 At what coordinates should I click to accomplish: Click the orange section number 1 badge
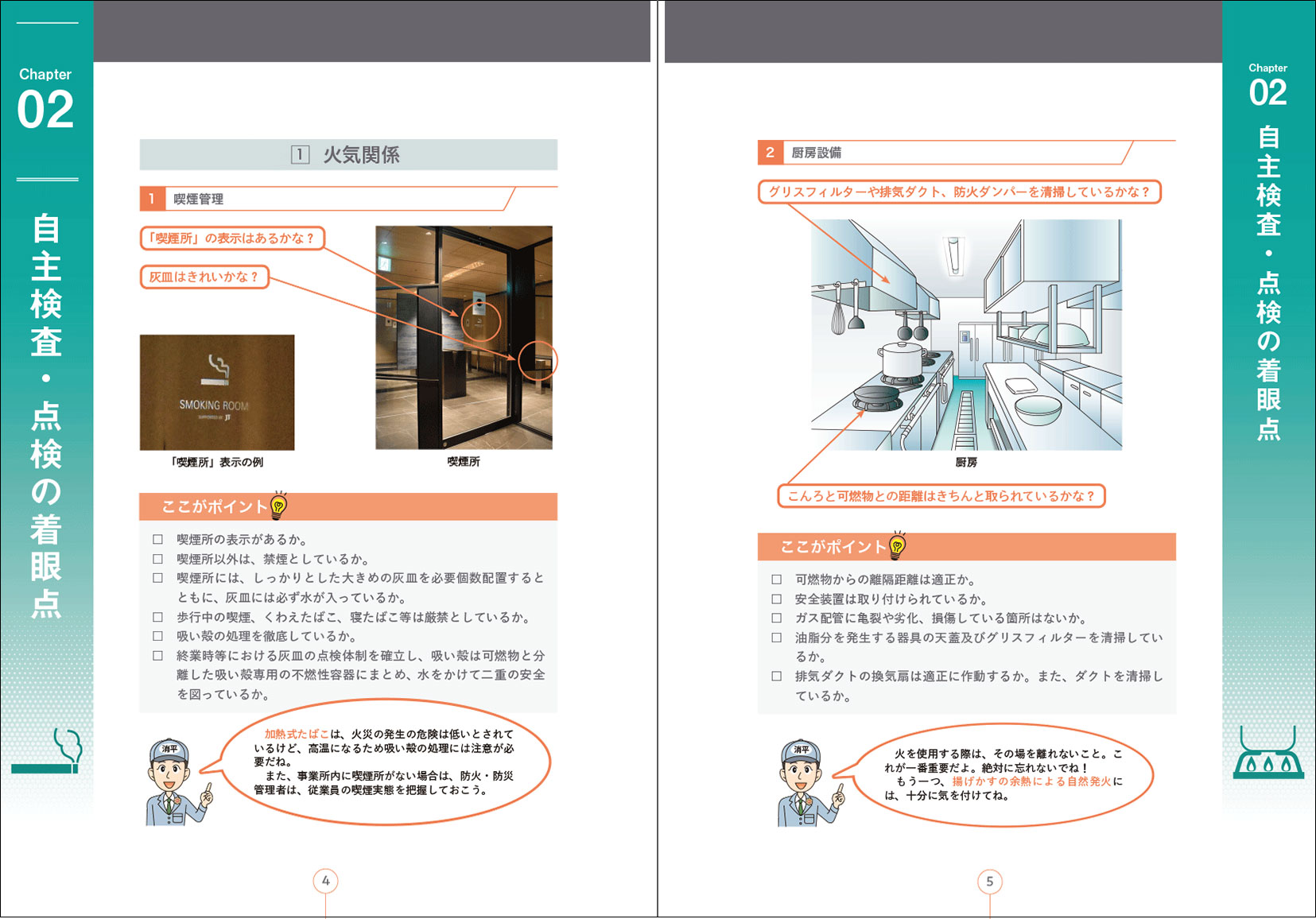click(152, 199)
